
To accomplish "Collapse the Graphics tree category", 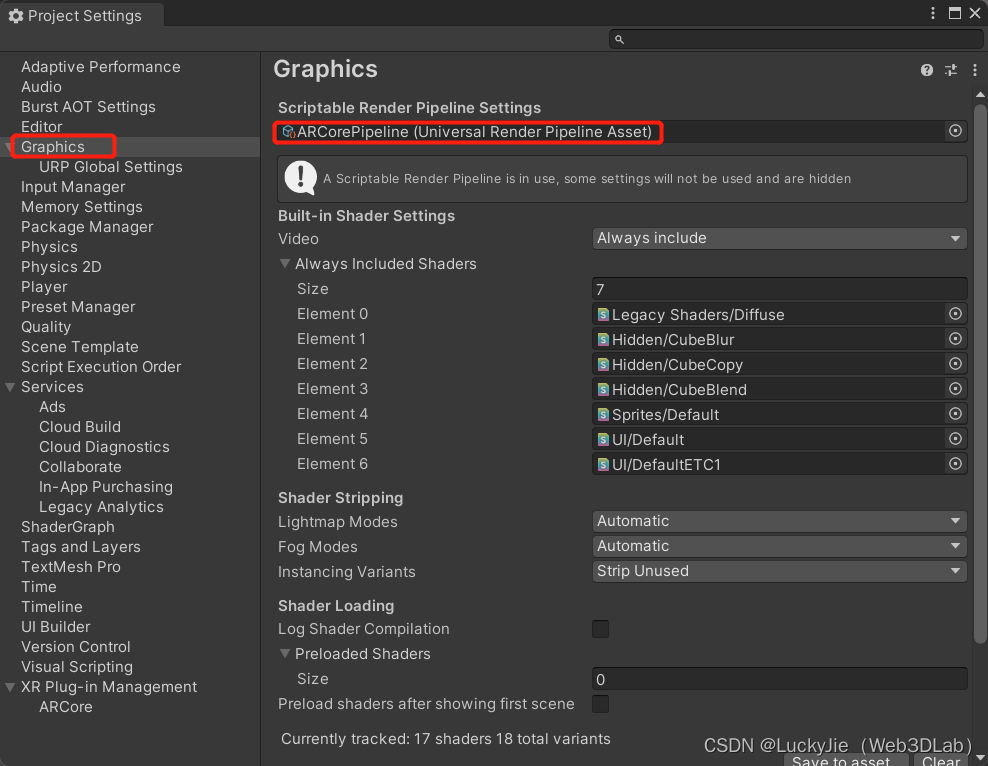I will [9, 147].
